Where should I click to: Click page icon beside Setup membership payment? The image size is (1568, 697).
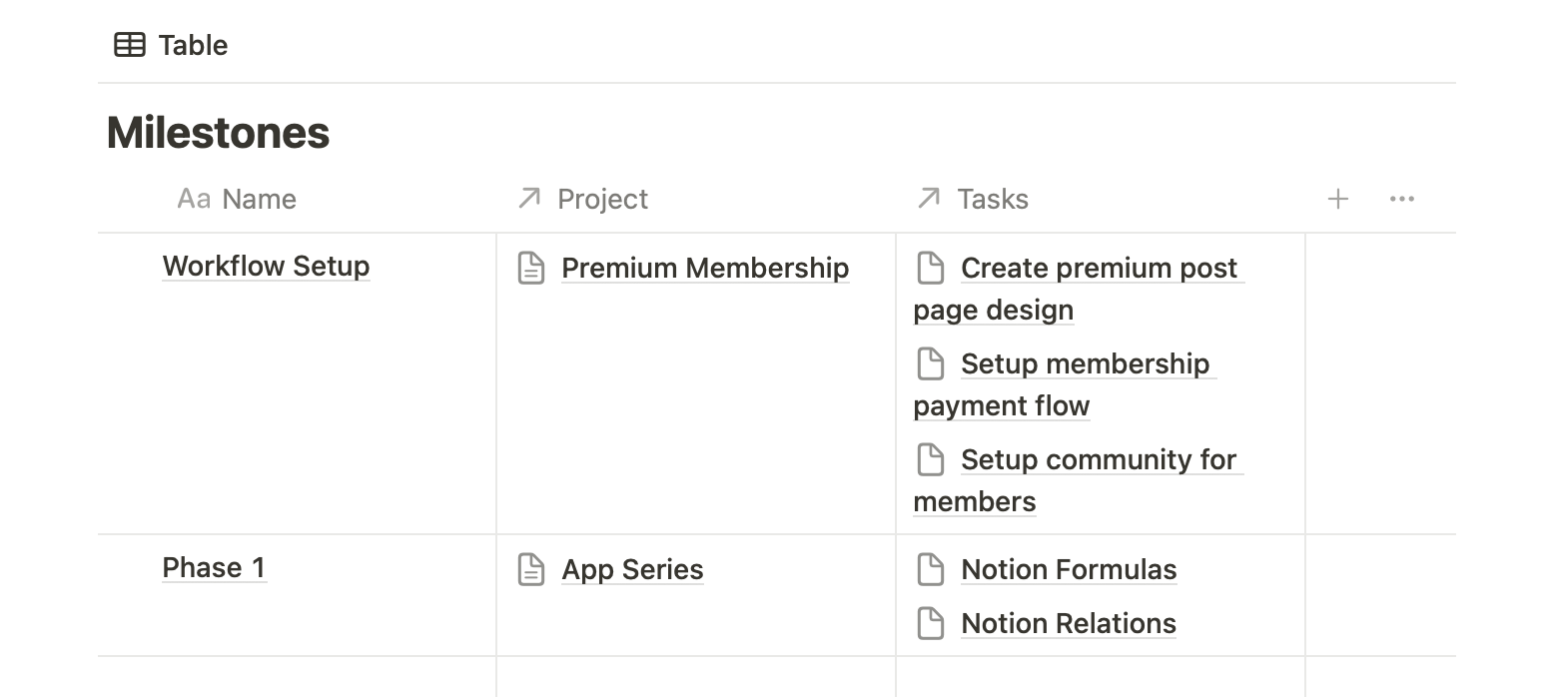tap(930, 363)
